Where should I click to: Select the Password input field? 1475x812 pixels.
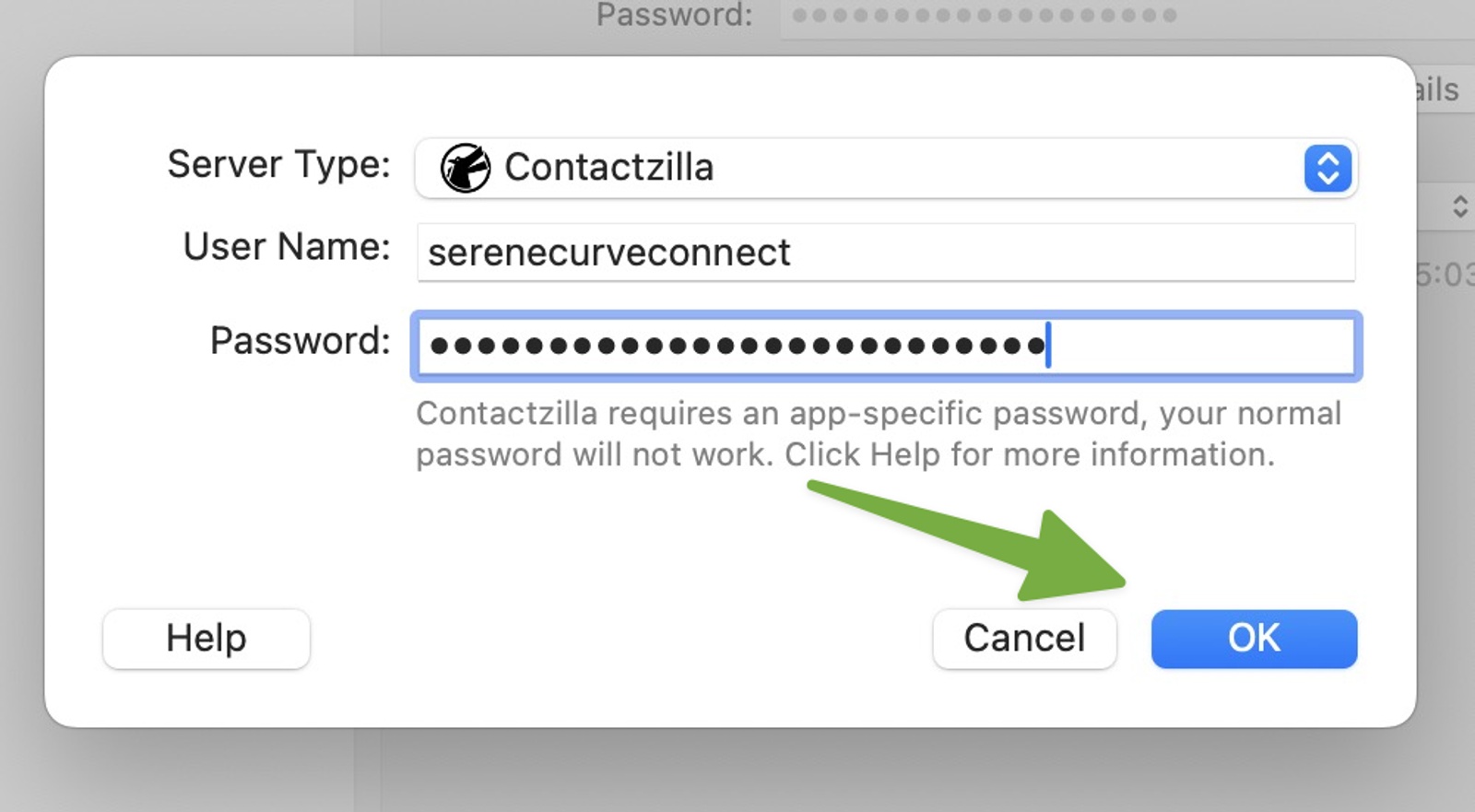[885, 347]
